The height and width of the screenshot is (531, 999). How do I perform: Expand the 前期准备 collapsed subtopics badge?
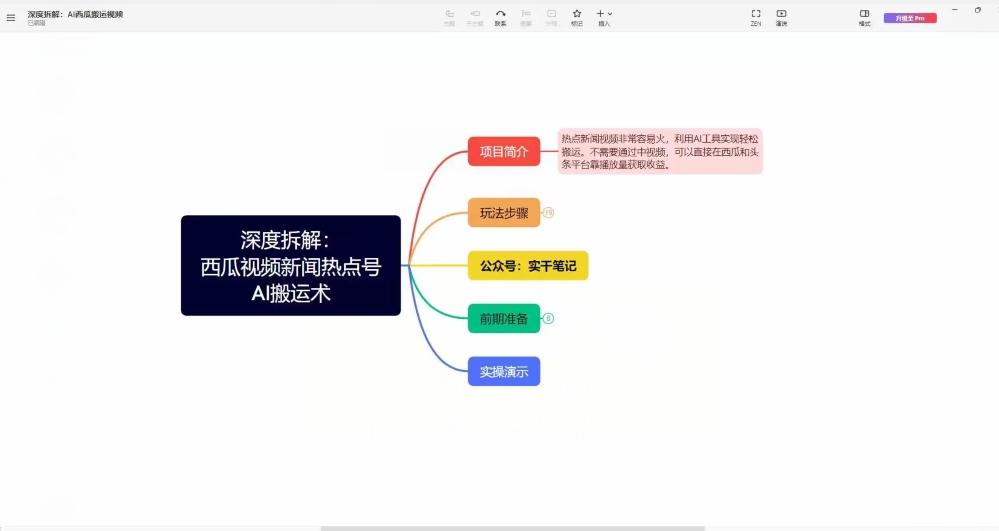[x=548, y=319]
